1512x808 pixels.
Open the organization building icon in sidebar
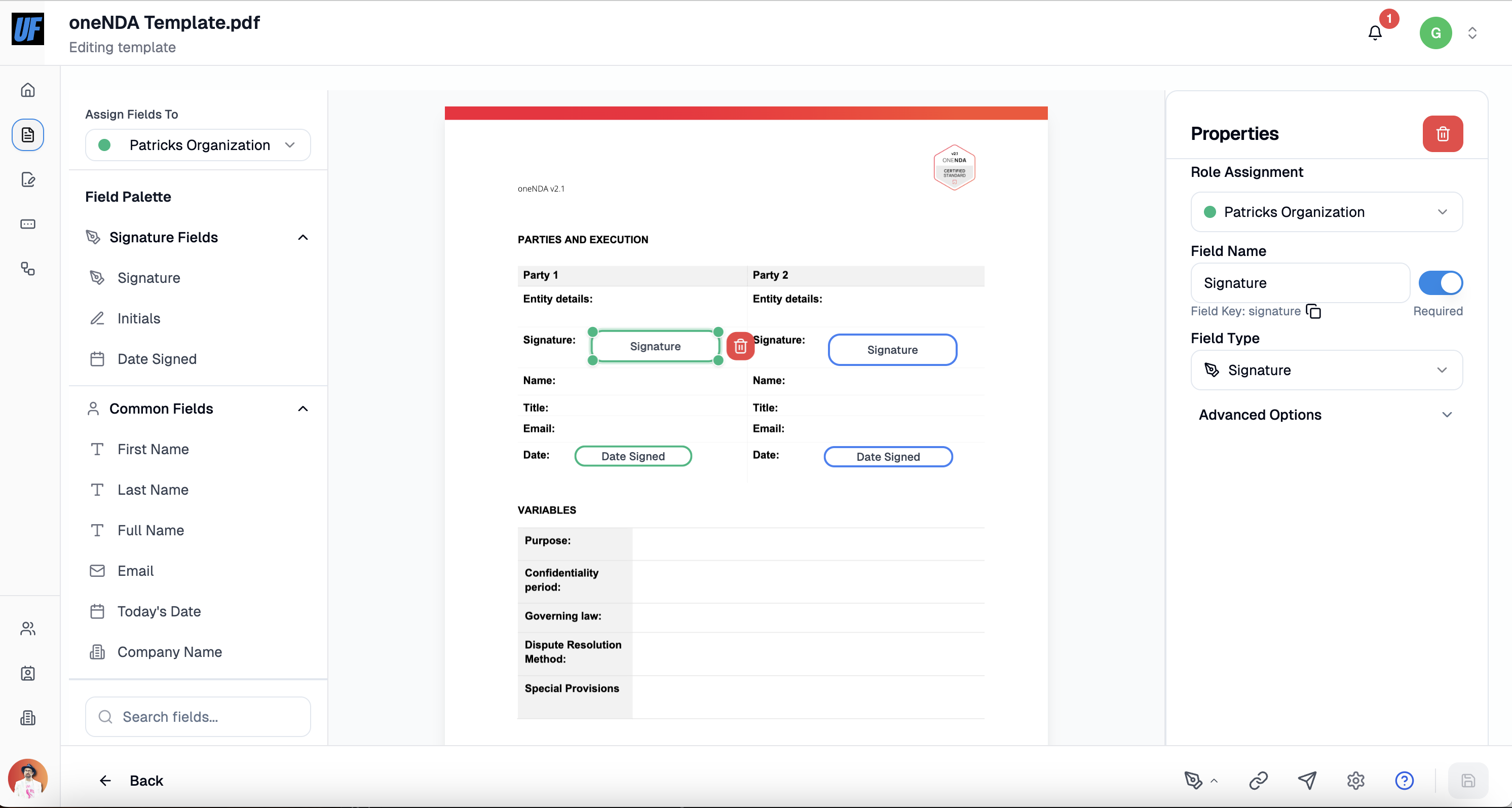pyautogui.click(x=27, y=718)
